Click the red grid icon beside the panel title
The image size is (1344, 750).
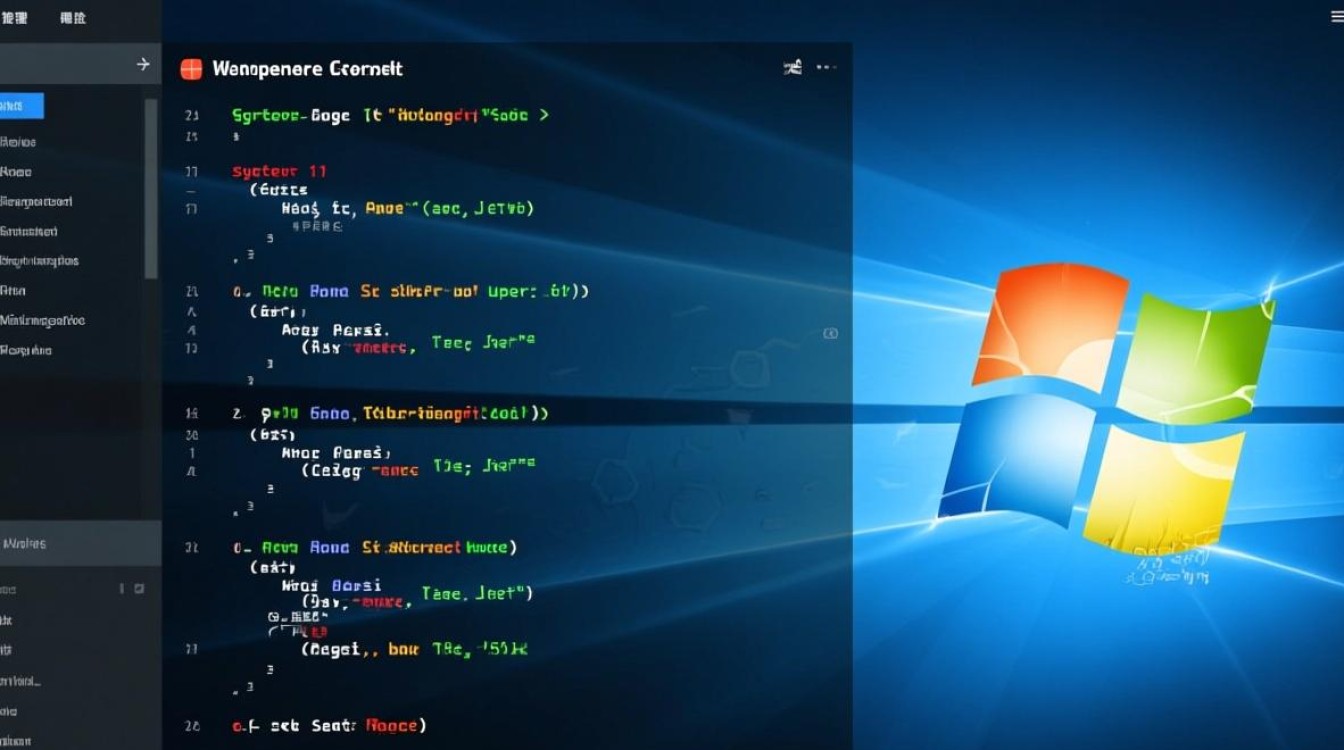[x=193, y=68]
